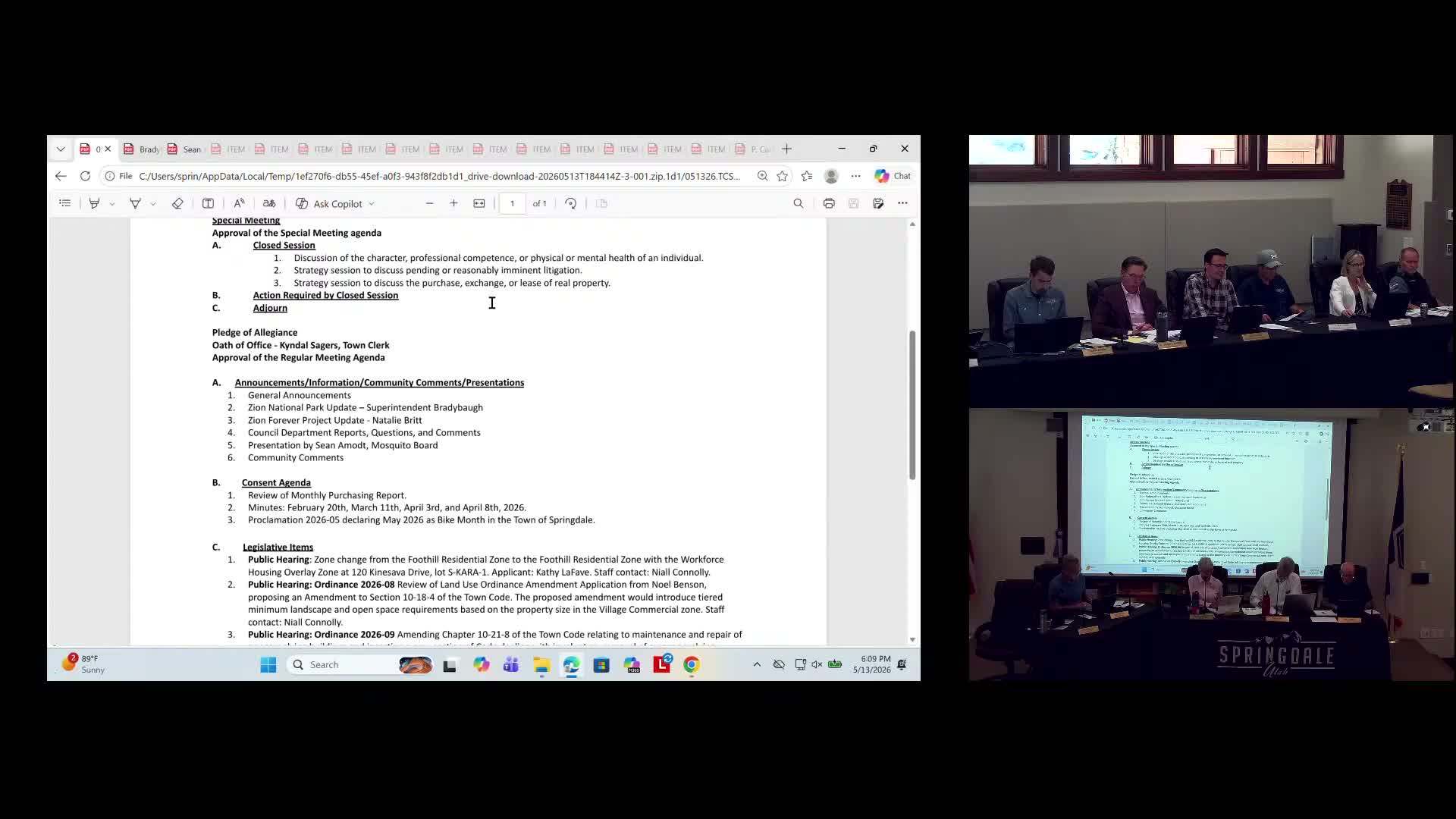Zoom in the PDF with plus
This screenshot has height=819, width=1456.
pyautogui.click(x=453, y=203)
